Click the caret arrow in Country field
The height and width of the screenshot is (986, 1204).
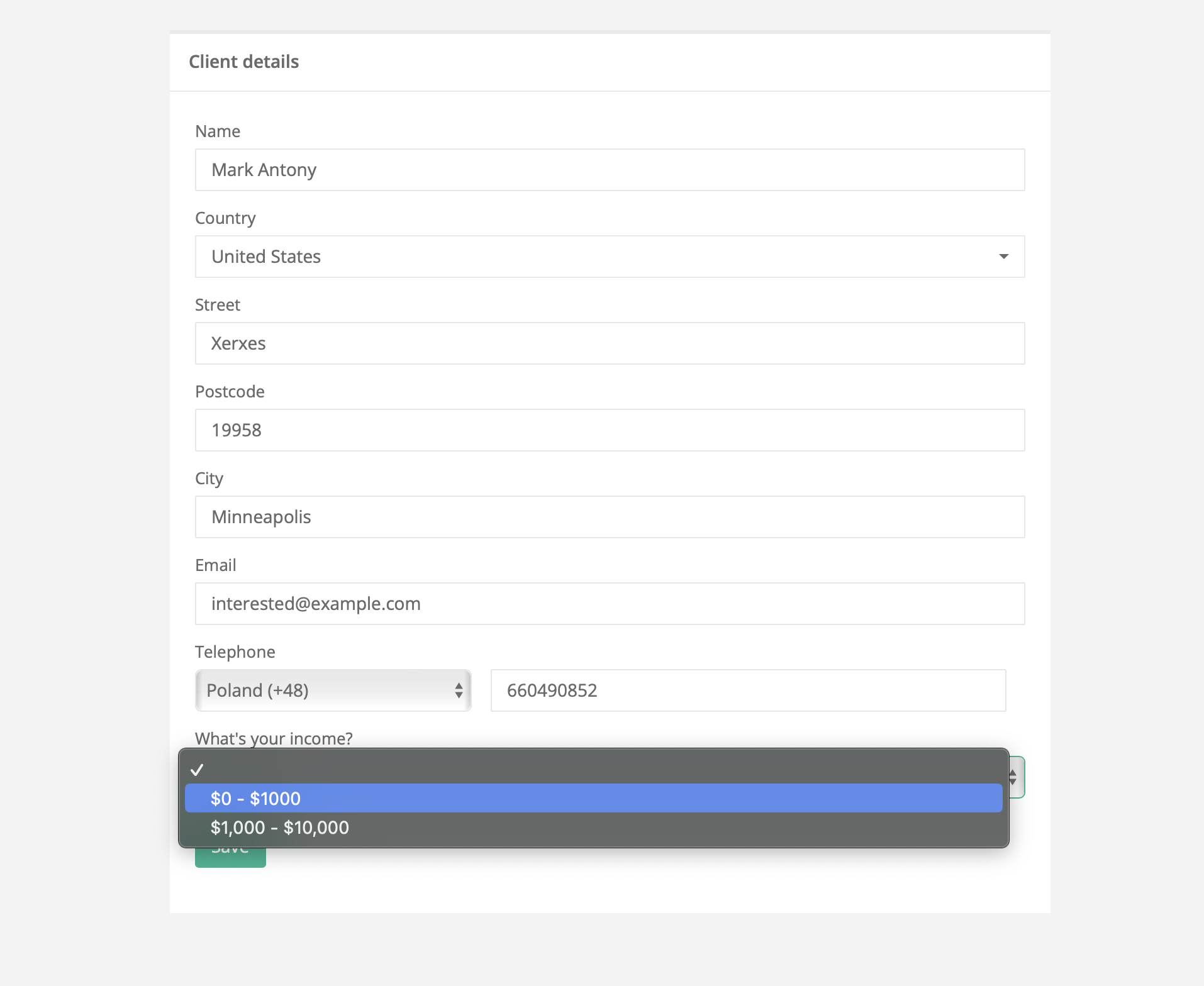[x=1003, y=257]
